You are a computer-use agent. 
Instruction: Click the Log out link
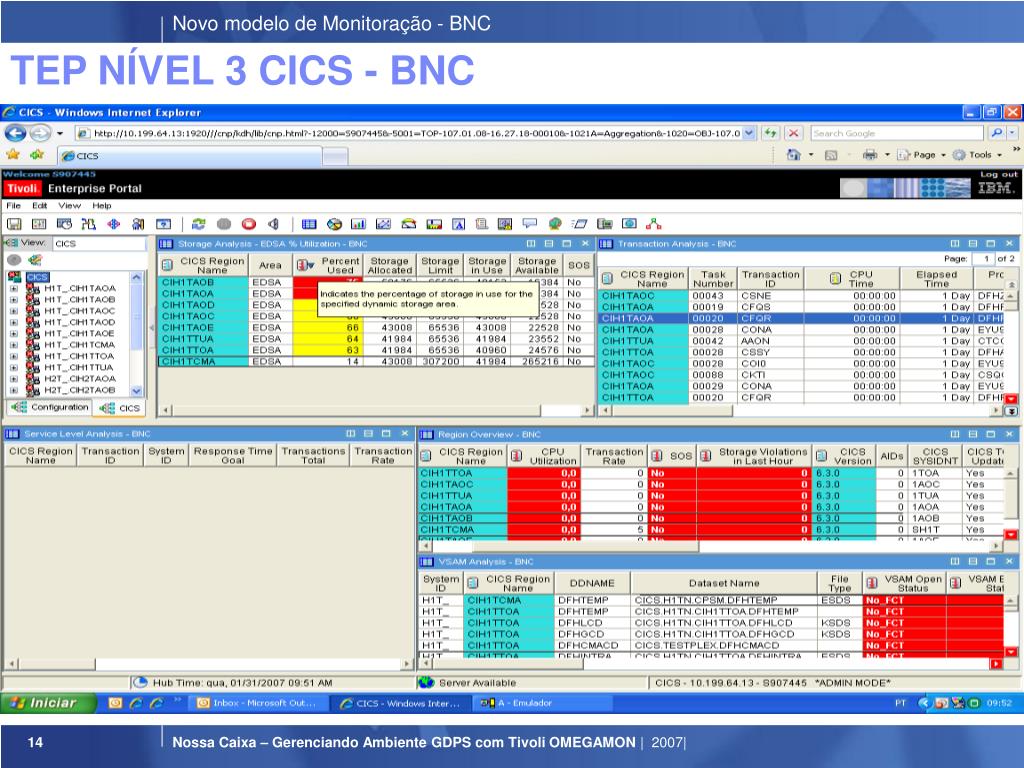[999, 174]
